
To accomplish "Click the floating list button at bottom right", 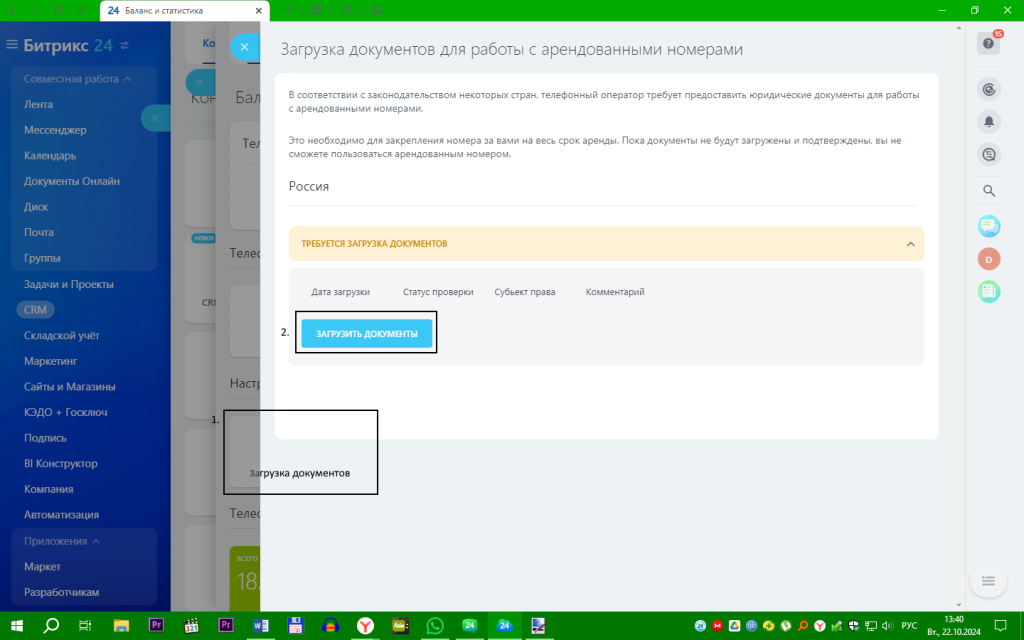I will click(x=988, y=581).
